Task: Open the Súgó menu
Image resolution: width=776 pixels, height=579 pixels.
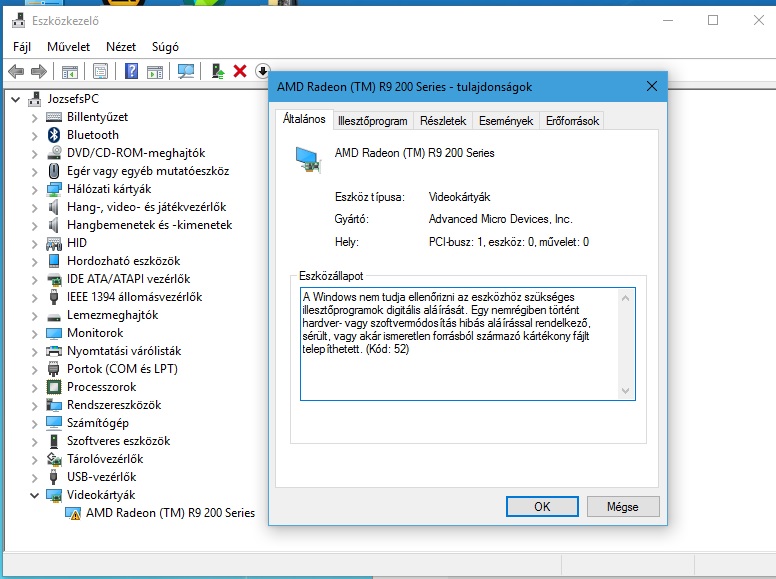Action: pos(165,47)
